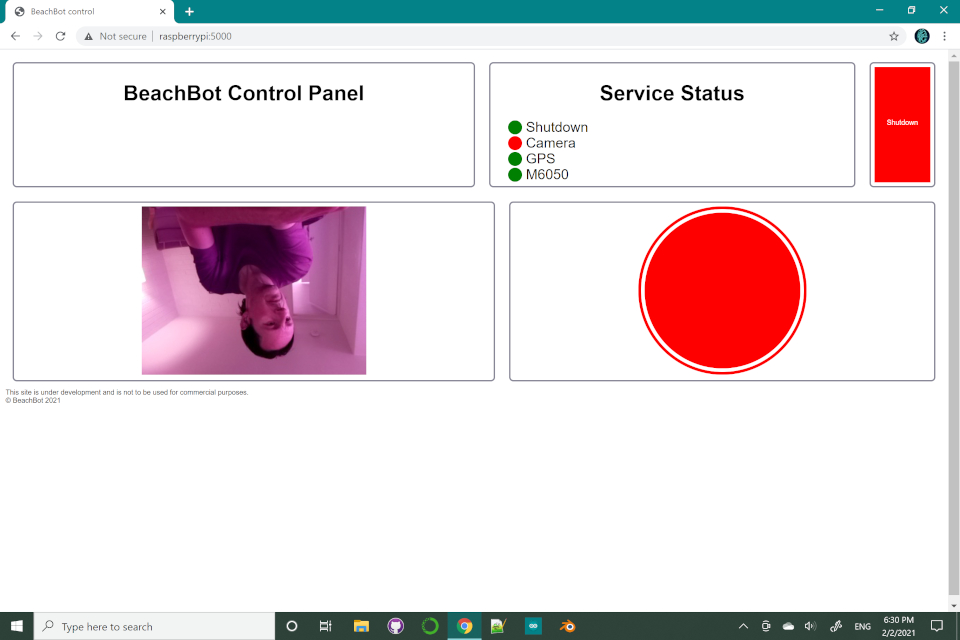Click the green Shutdown service status dot

point(515,127)
